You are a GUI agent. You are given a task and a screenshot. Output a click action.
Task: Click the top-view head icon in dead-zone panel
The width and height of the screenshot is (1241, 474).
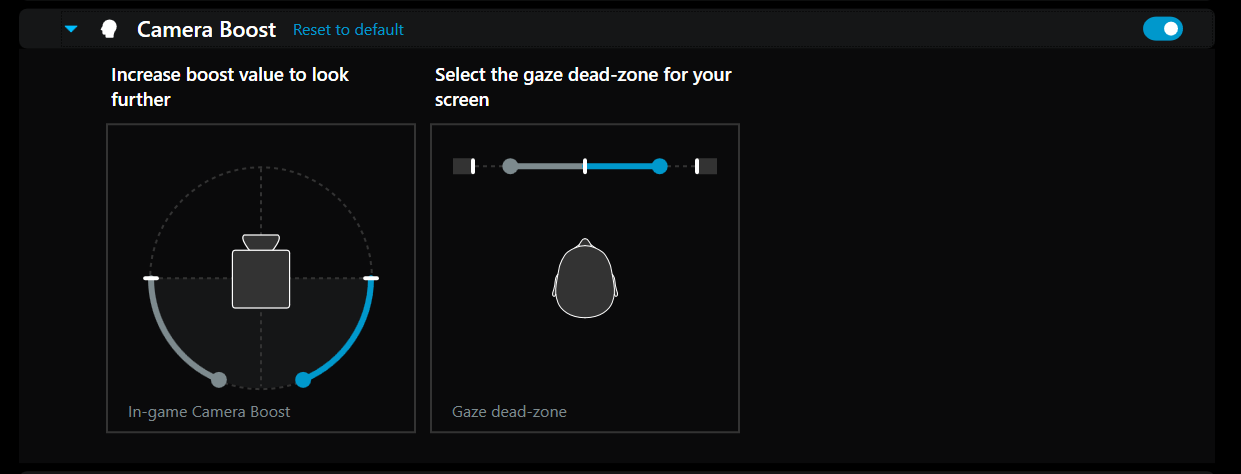point(585,279)
